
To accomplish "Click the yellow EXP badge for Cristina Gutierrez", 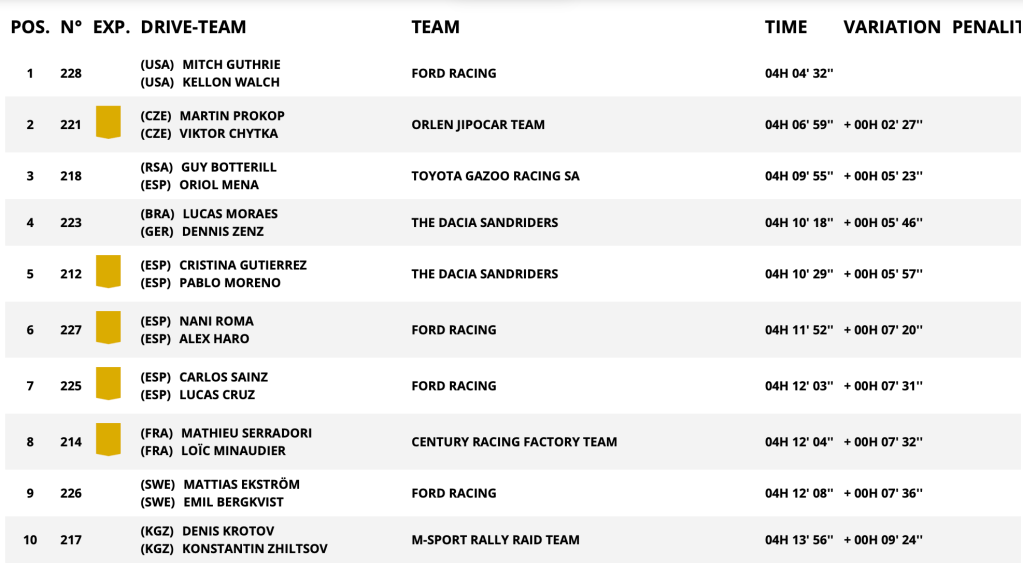I will (x=108, y=272).
